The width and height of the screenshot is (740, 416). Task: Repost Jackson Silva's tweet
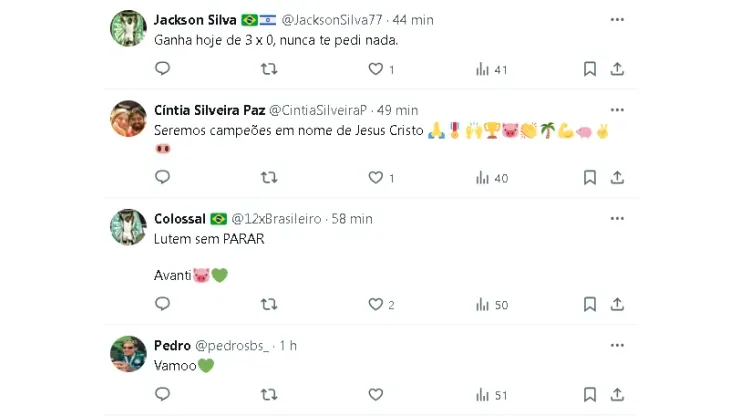point(269,69)
